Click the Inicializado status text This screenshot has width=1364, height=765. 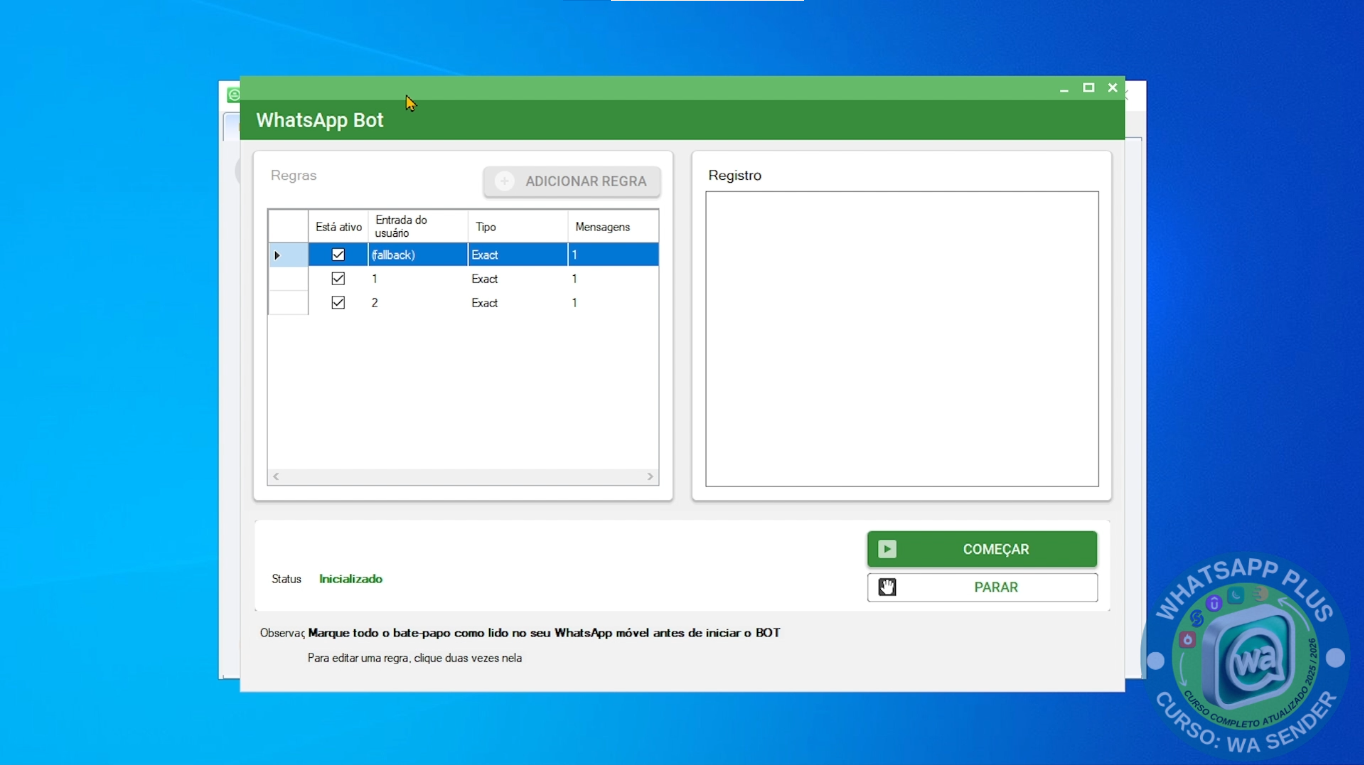click(x=351, y=579)
